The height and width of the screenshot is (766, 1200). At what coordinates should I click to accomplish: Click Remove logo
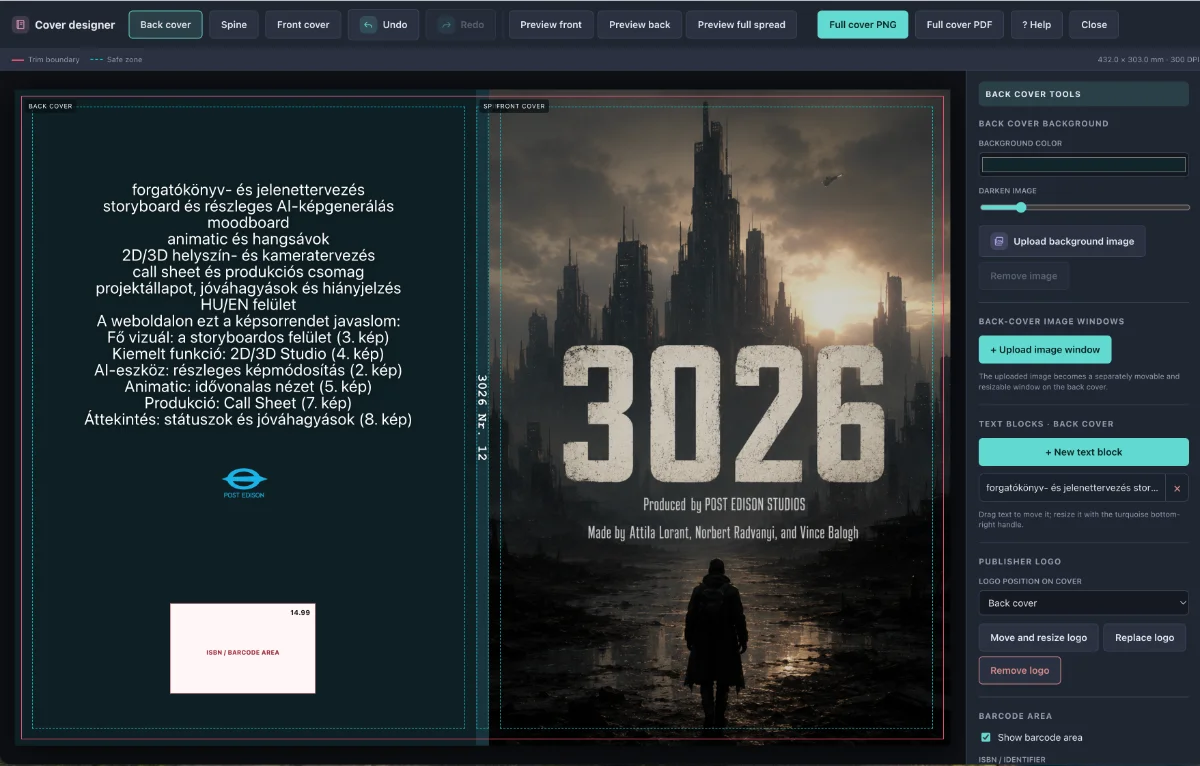tap(1019, 671)
